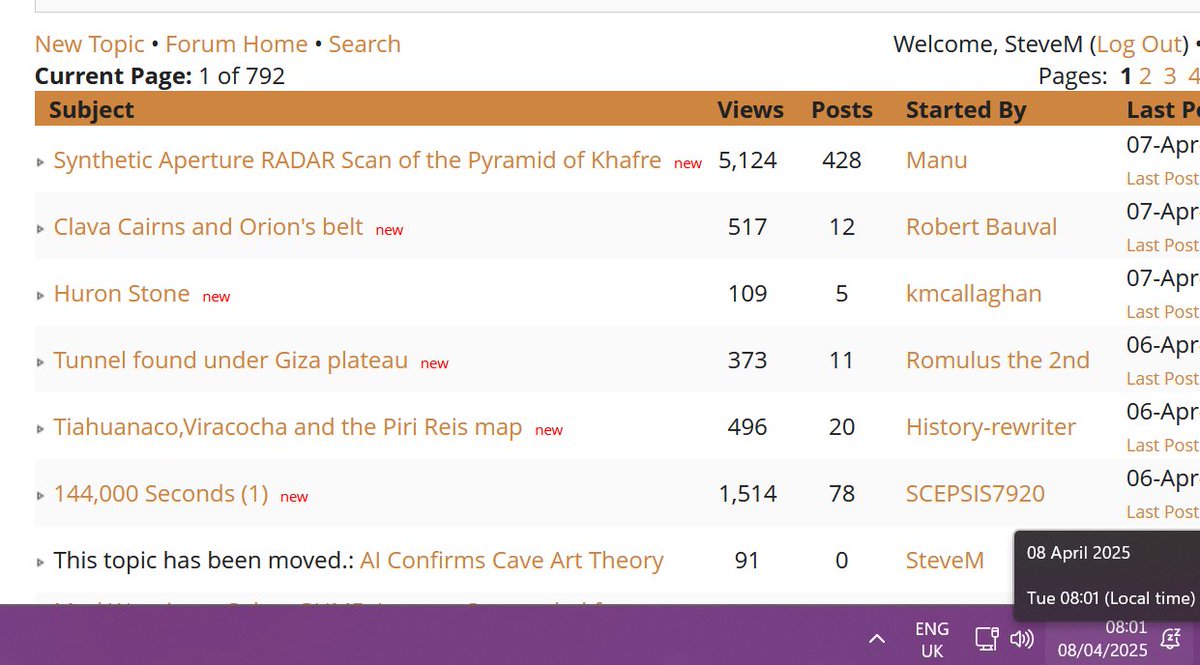Jump to new posts in Huron Stone
This screenshot has width=1200, height=665.
[216, 297]
